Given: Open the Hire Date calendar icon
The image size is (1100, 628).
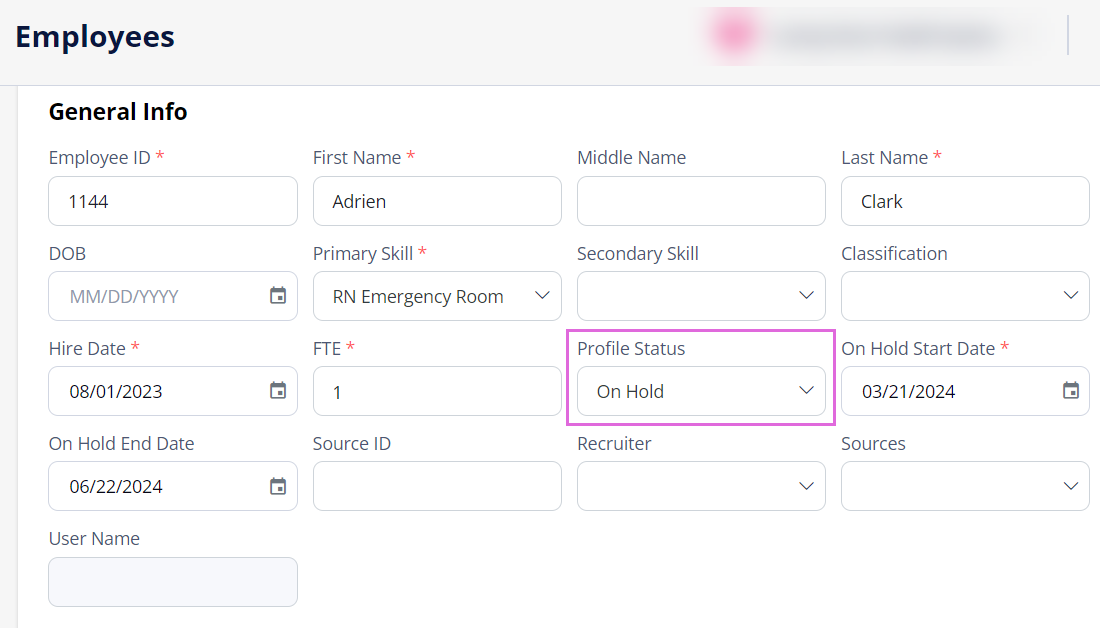Looking at the screenshot, I should (278, 390).
